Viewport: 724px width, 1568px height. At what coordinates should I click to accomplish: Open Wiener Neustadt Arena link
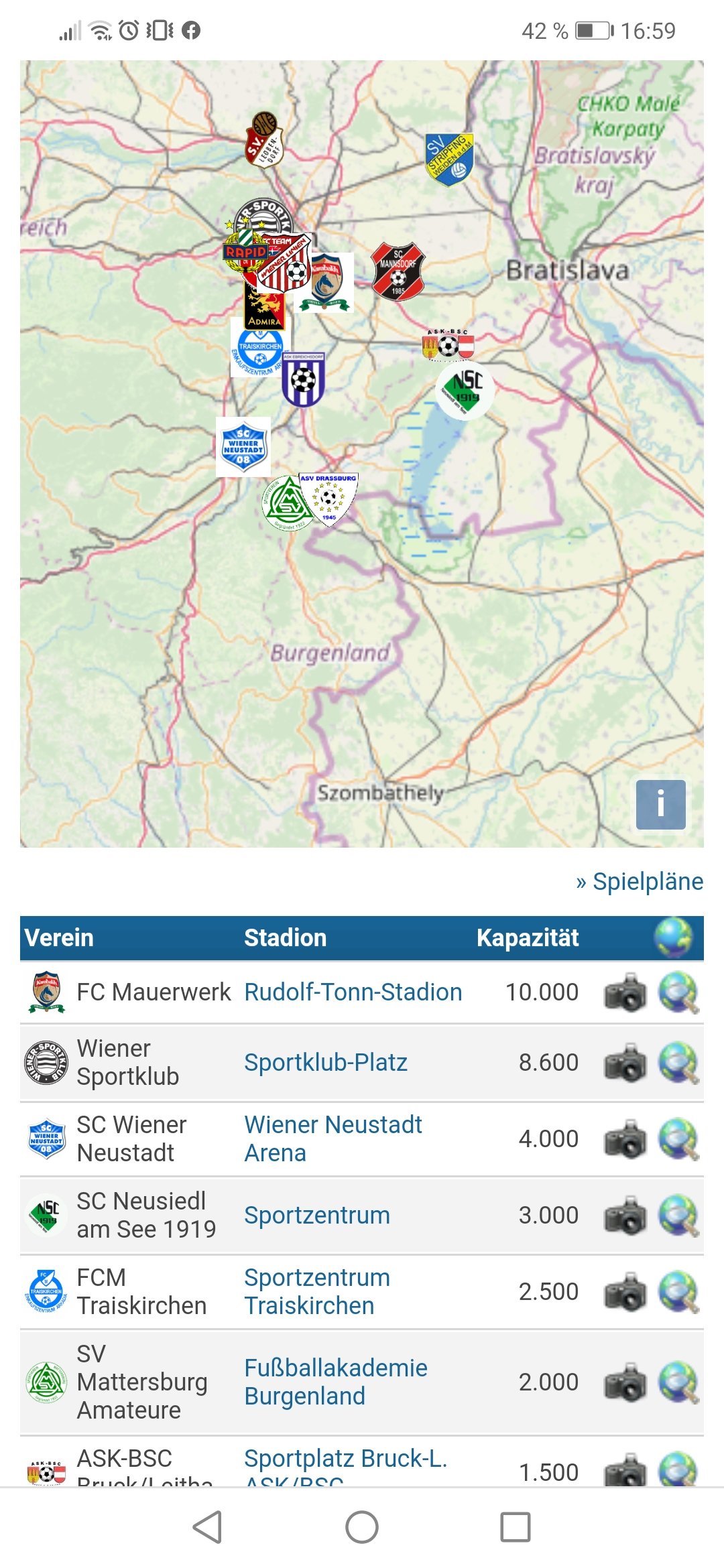click(x=333, y=1139)
